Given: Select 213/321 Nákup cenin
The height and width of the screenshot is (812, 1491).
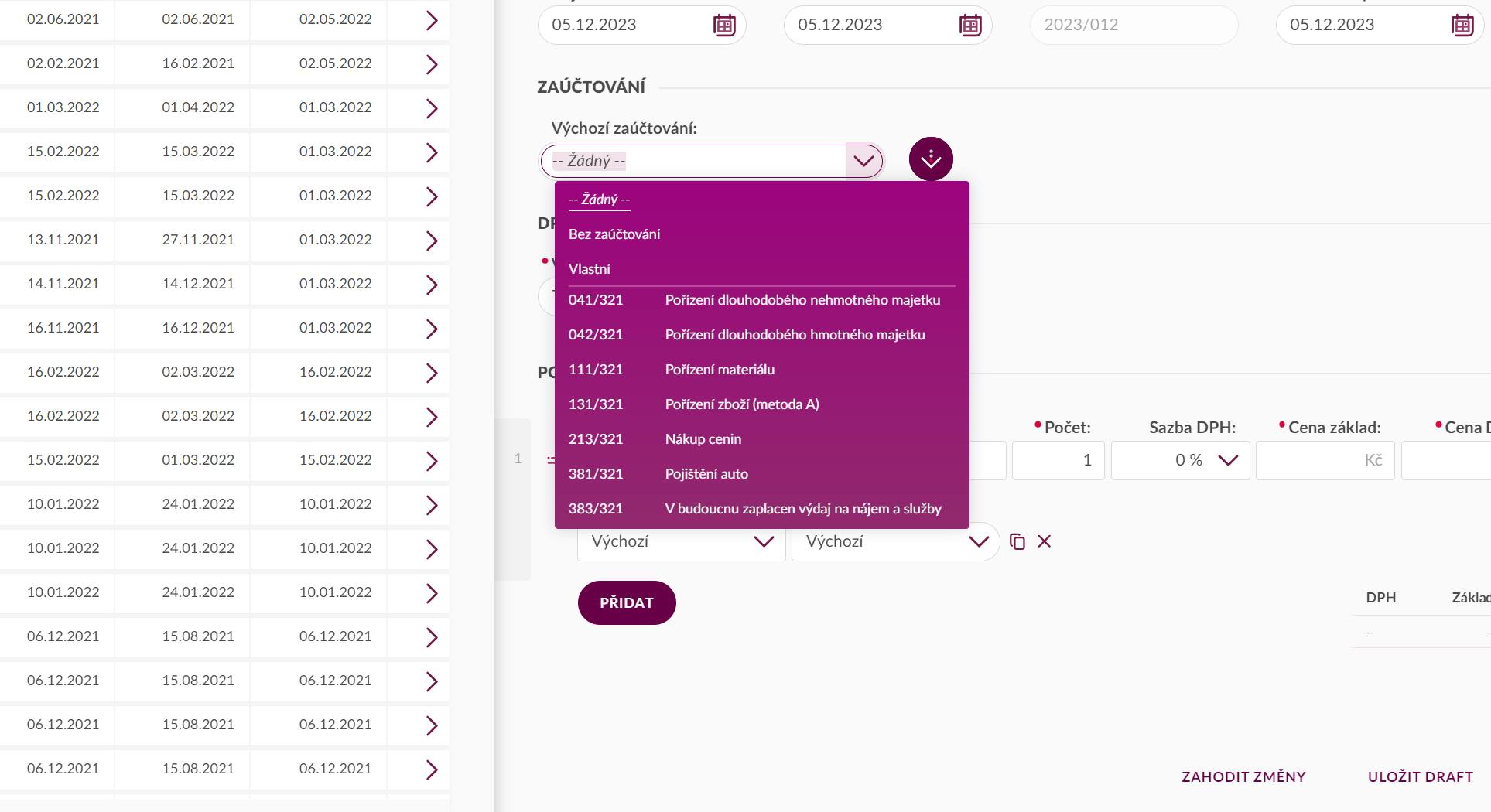Looking at the screenshot, I should click(x=762, y=439).
